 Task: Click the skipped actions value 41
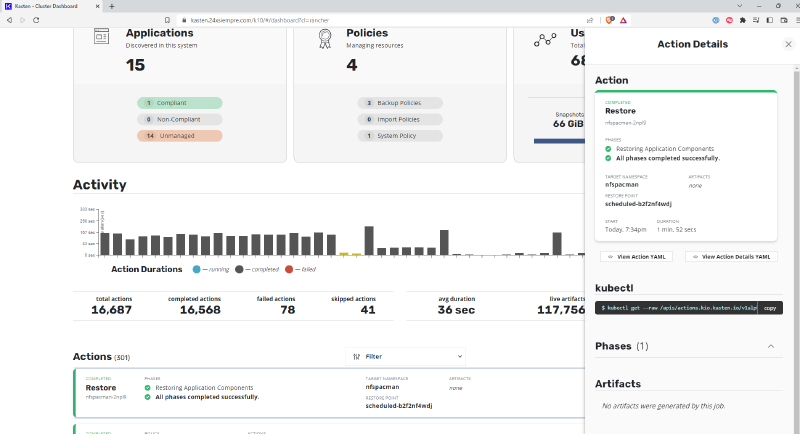coord(368,310)
